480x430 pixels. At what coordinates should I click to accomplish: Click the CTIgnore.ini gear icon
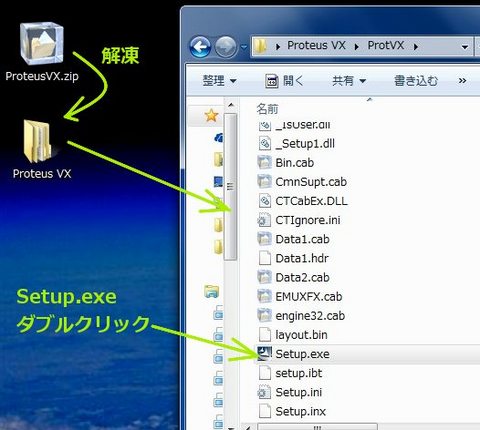click(264, 220)
